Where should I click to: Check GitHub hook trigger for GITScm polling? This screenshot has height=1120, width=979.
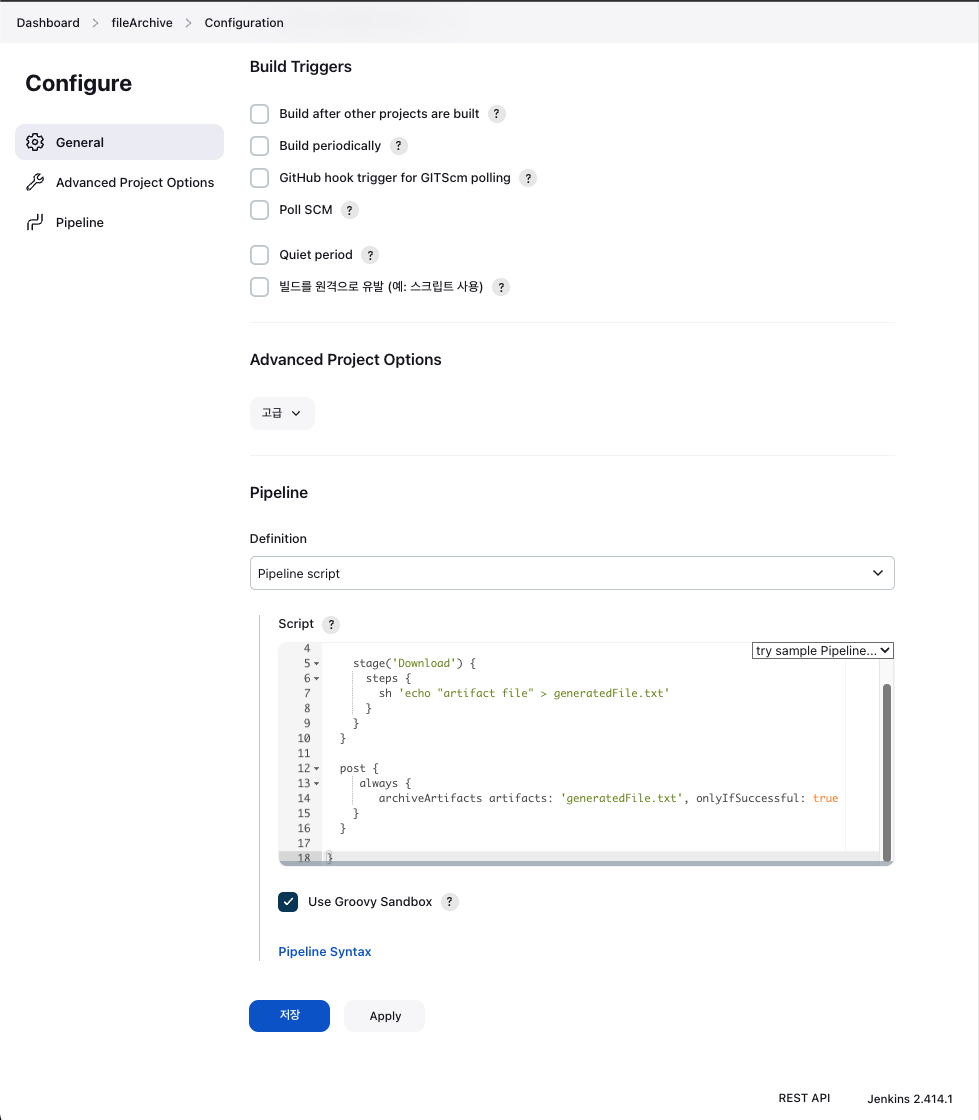click(x=259, y=178)
